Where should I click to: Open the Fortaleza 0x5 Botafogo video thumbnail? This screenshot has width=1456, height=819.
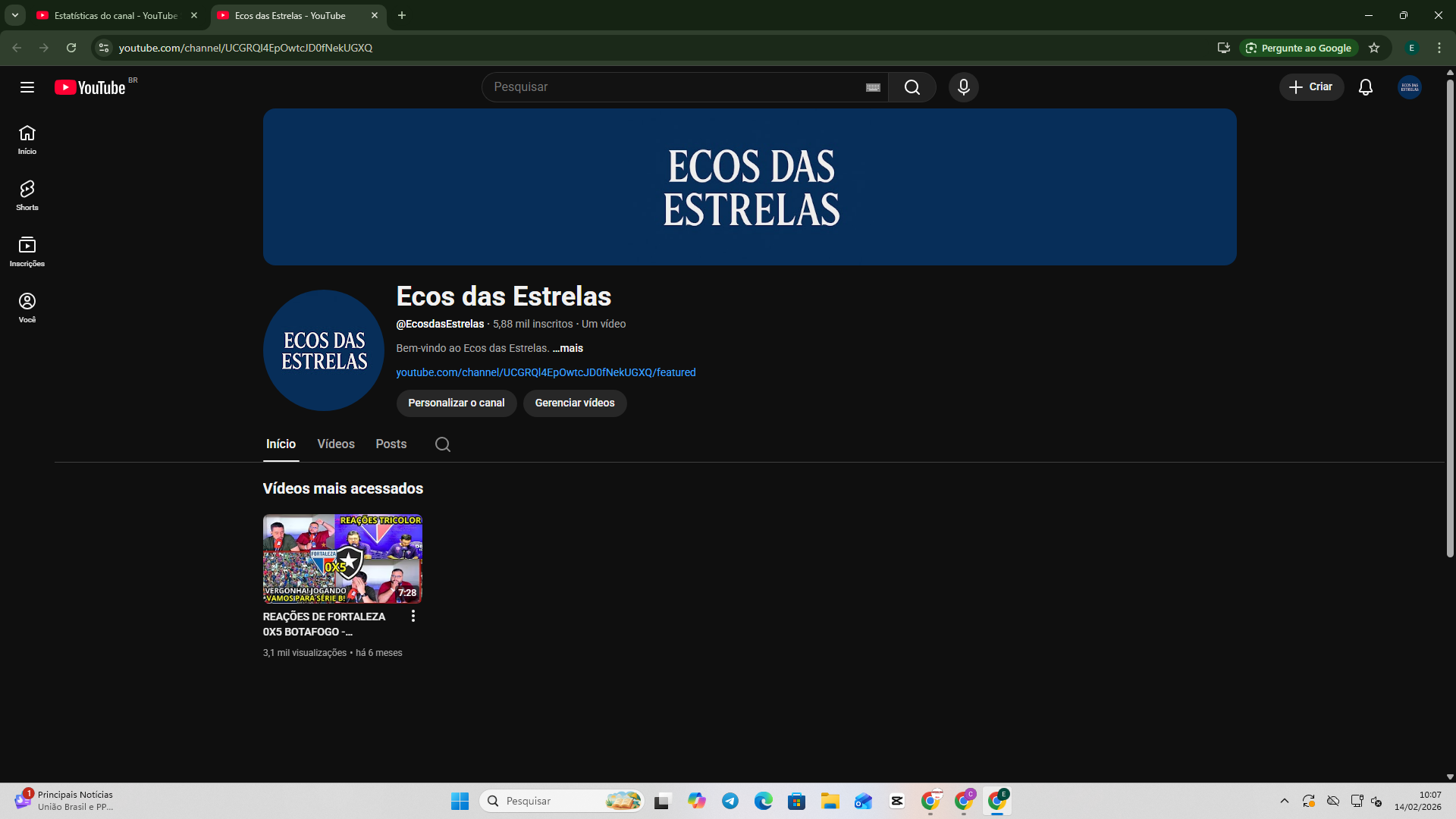click(342, 559)
